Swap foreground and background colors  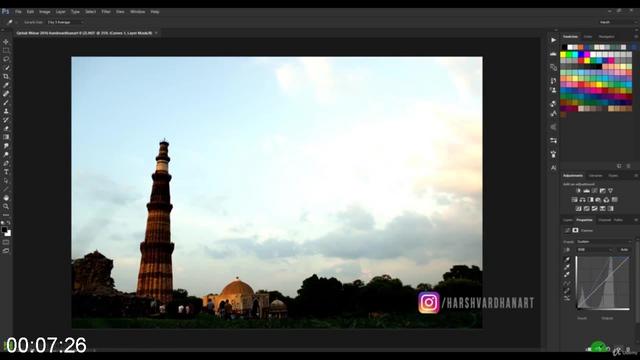pos(9,223)
